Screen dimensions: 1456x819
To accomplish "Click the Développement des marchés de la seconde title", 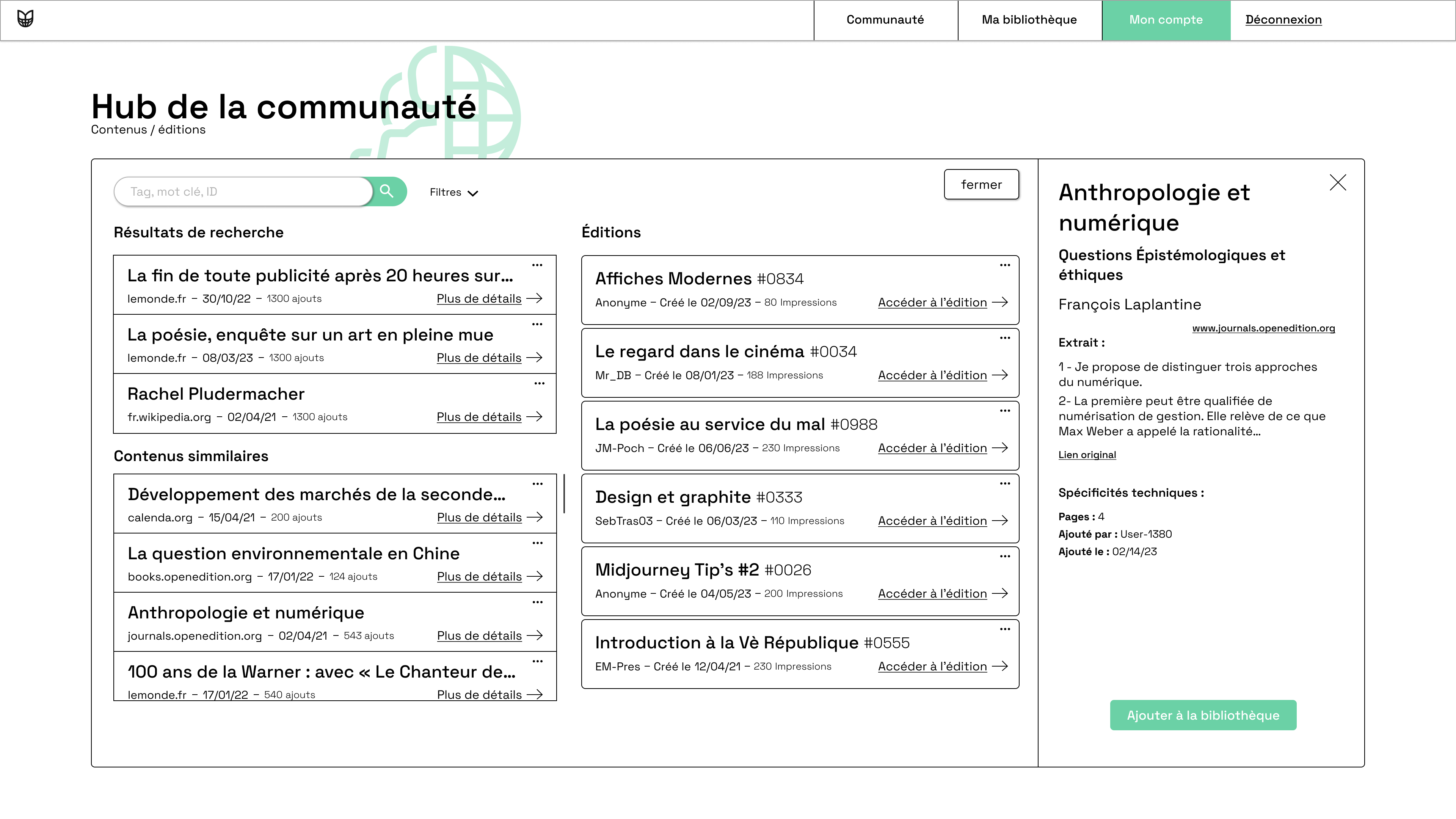I will coord(317,494).
